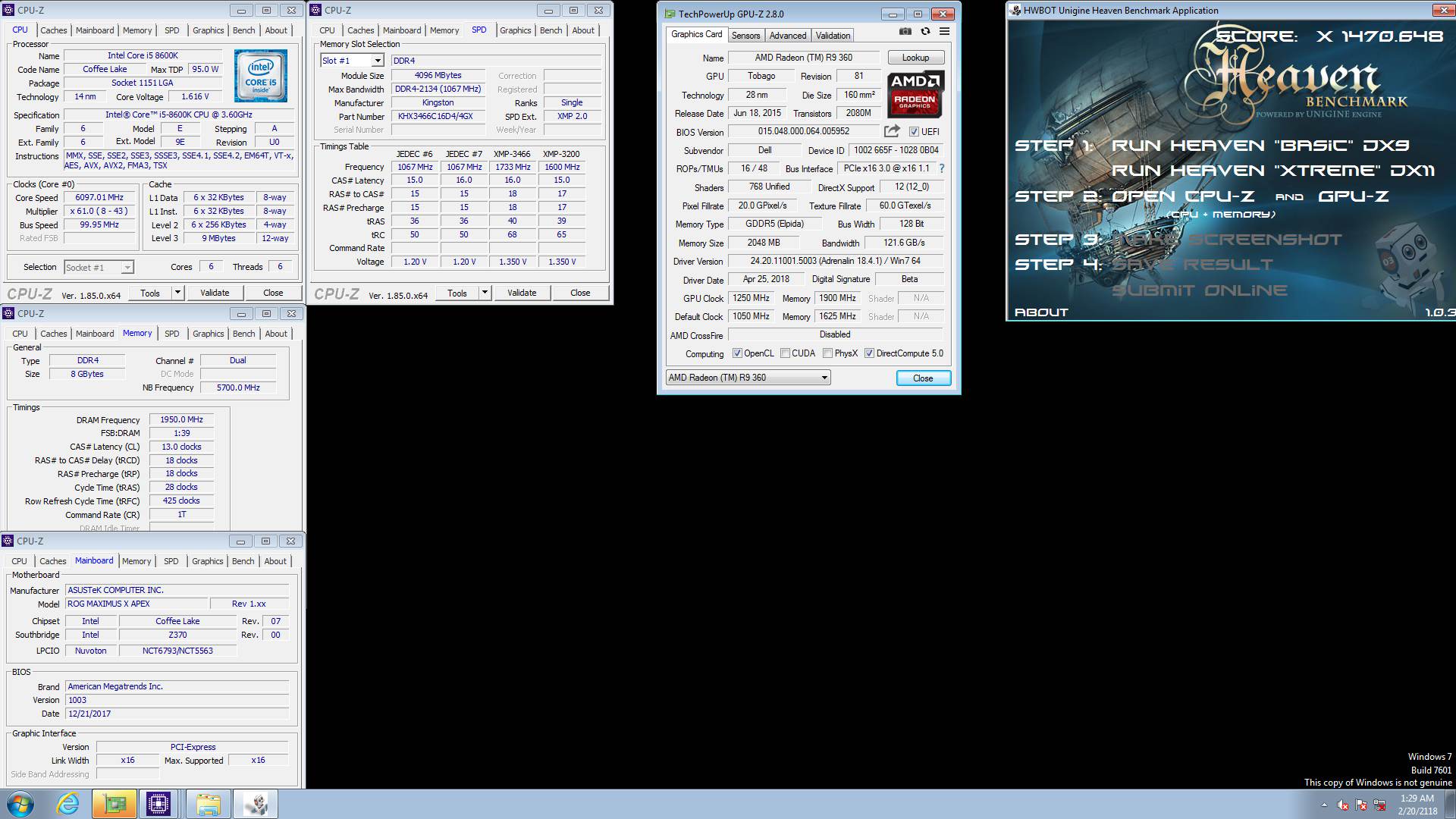Screen dimensions: 1456x819
Task: Open the Advanced tab in GPU-Z
Action: [x=788, y=36]
